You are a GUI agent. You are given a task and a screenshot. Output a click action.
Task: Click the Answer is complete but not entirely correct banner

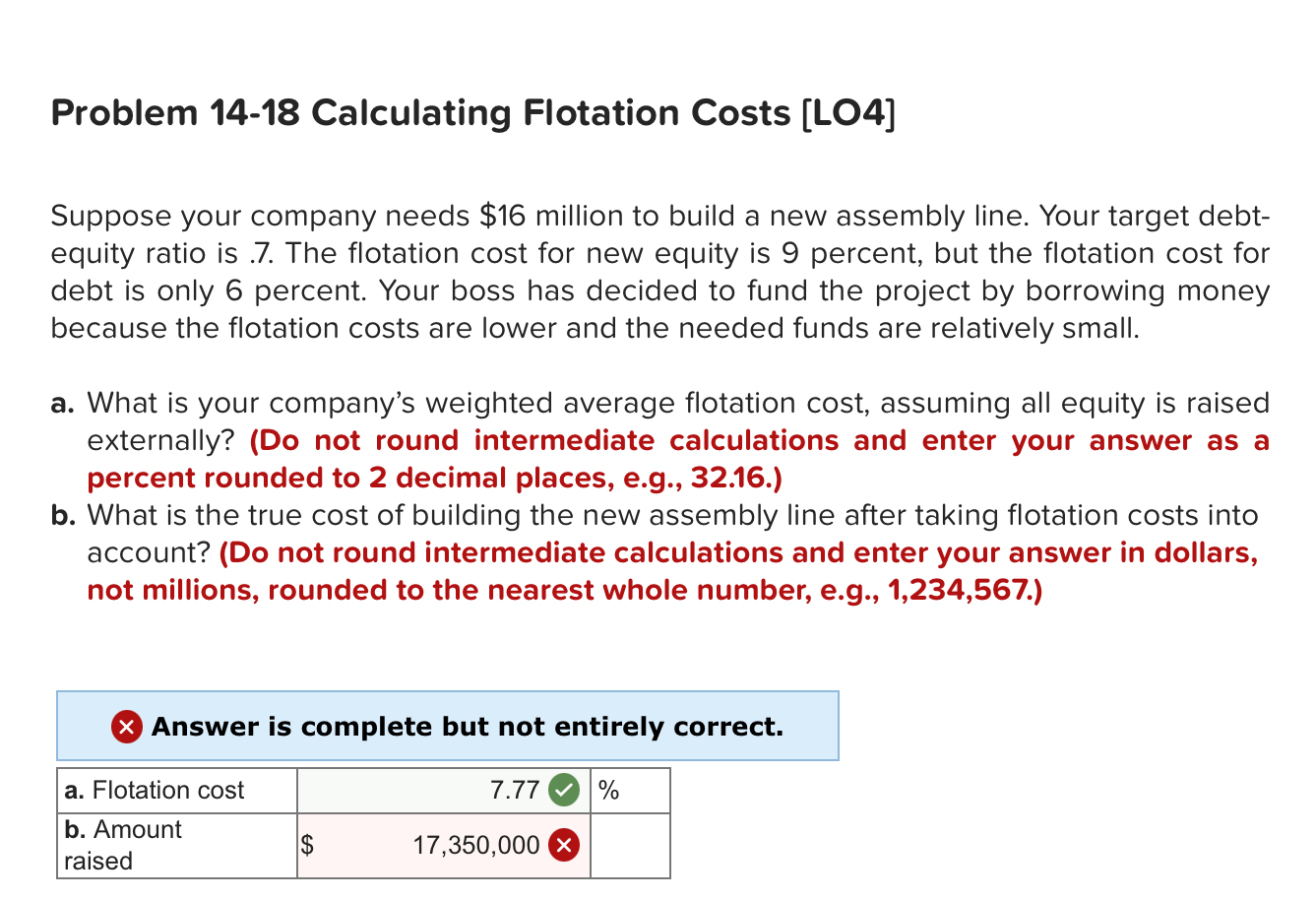[448, 726]
